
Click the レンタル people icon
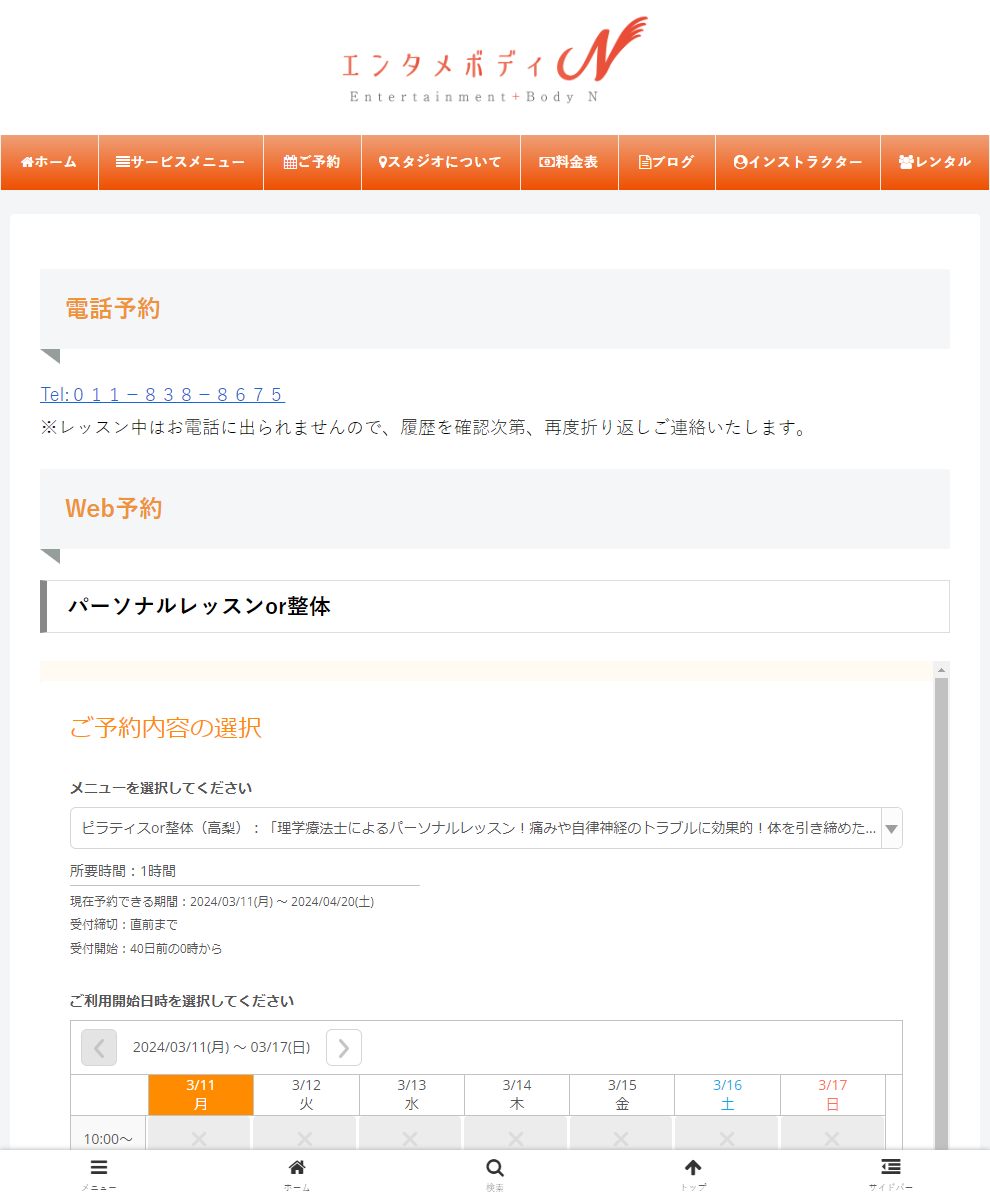point(907,162)
